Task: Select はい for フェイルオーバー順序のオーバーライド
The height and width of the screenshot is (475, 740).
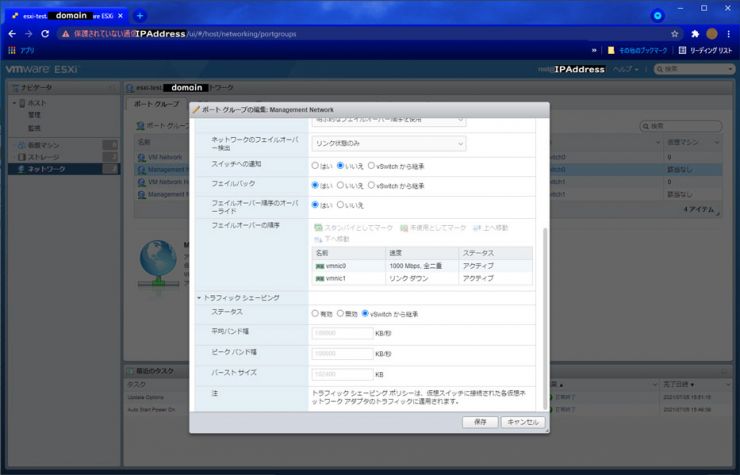Action: click(x=315, y=205)
